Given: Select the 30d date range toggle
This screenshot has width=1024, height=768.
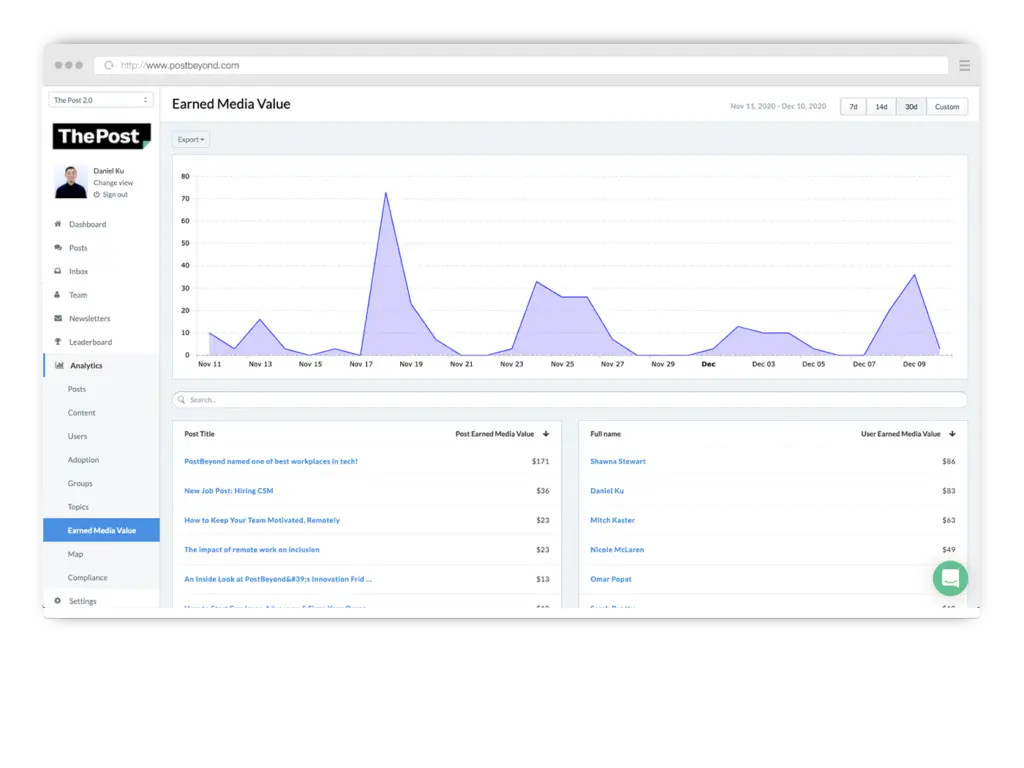Looking at the screenshot, I should (911, 107).
